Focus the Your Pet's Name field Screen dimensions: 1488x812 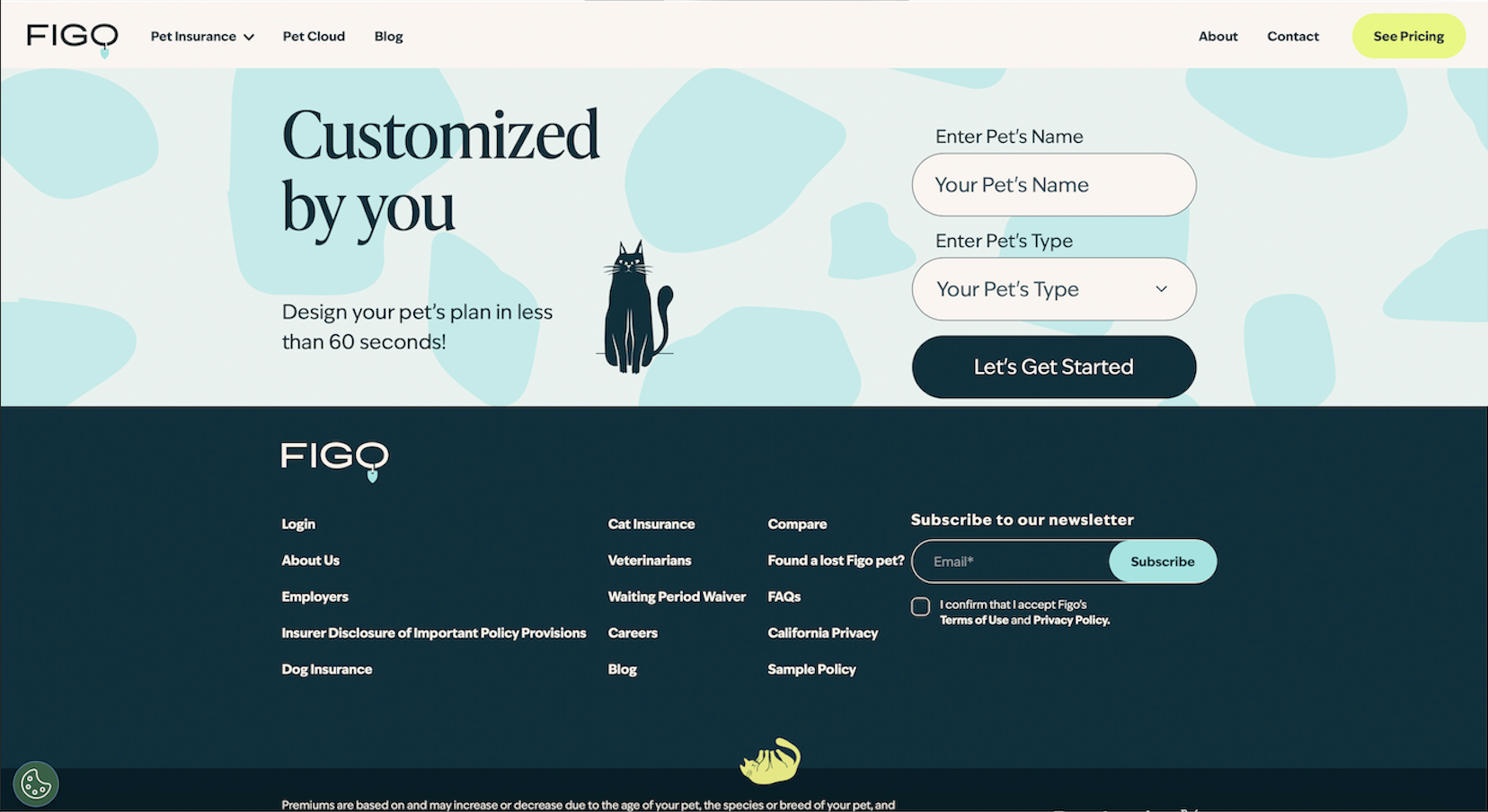(1054, 185)
